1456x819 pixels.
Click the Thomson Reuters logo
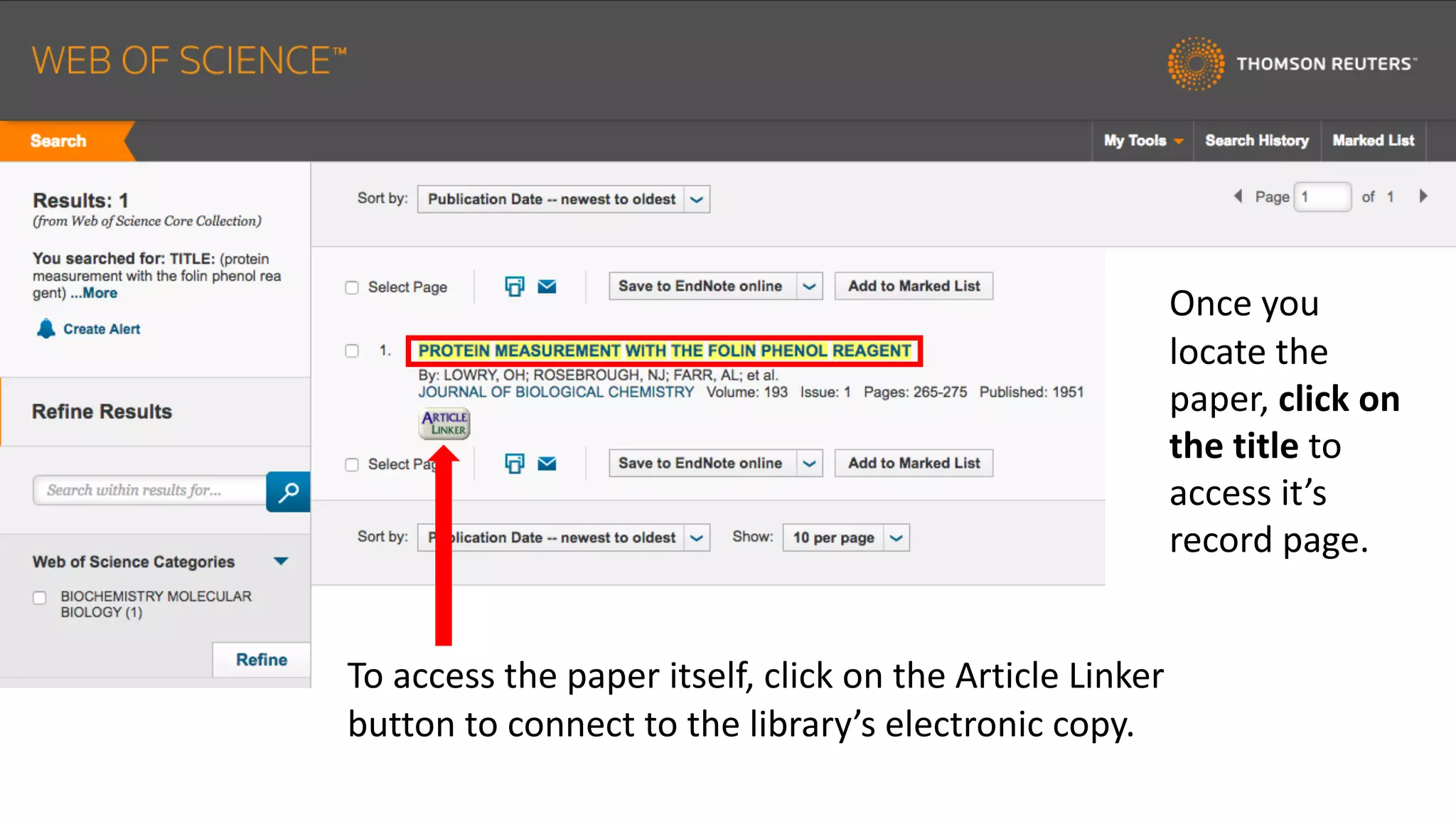1292,63
